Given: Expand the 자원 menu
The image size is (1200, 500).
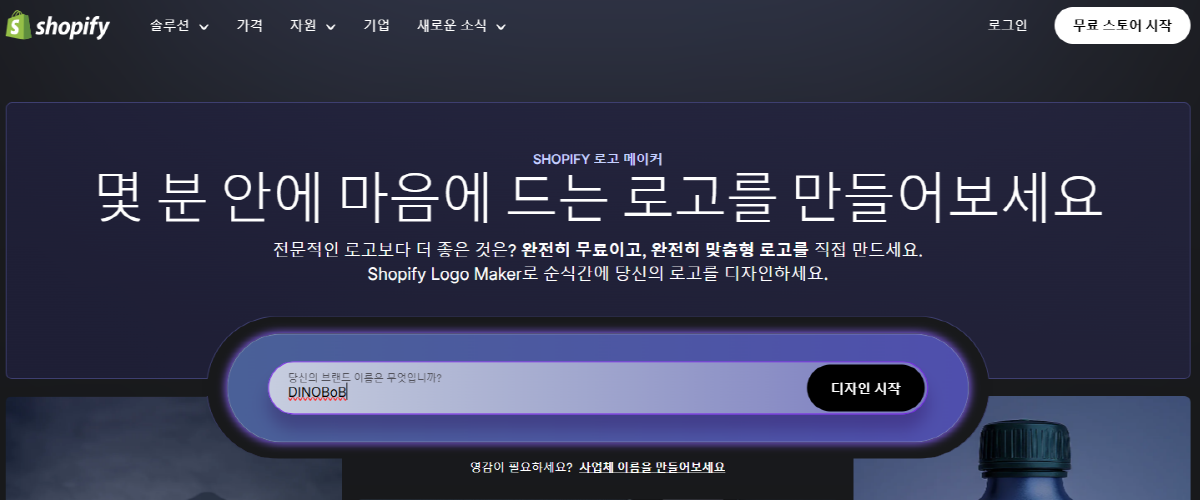Looking at the screenshot, I should point(313,26).
